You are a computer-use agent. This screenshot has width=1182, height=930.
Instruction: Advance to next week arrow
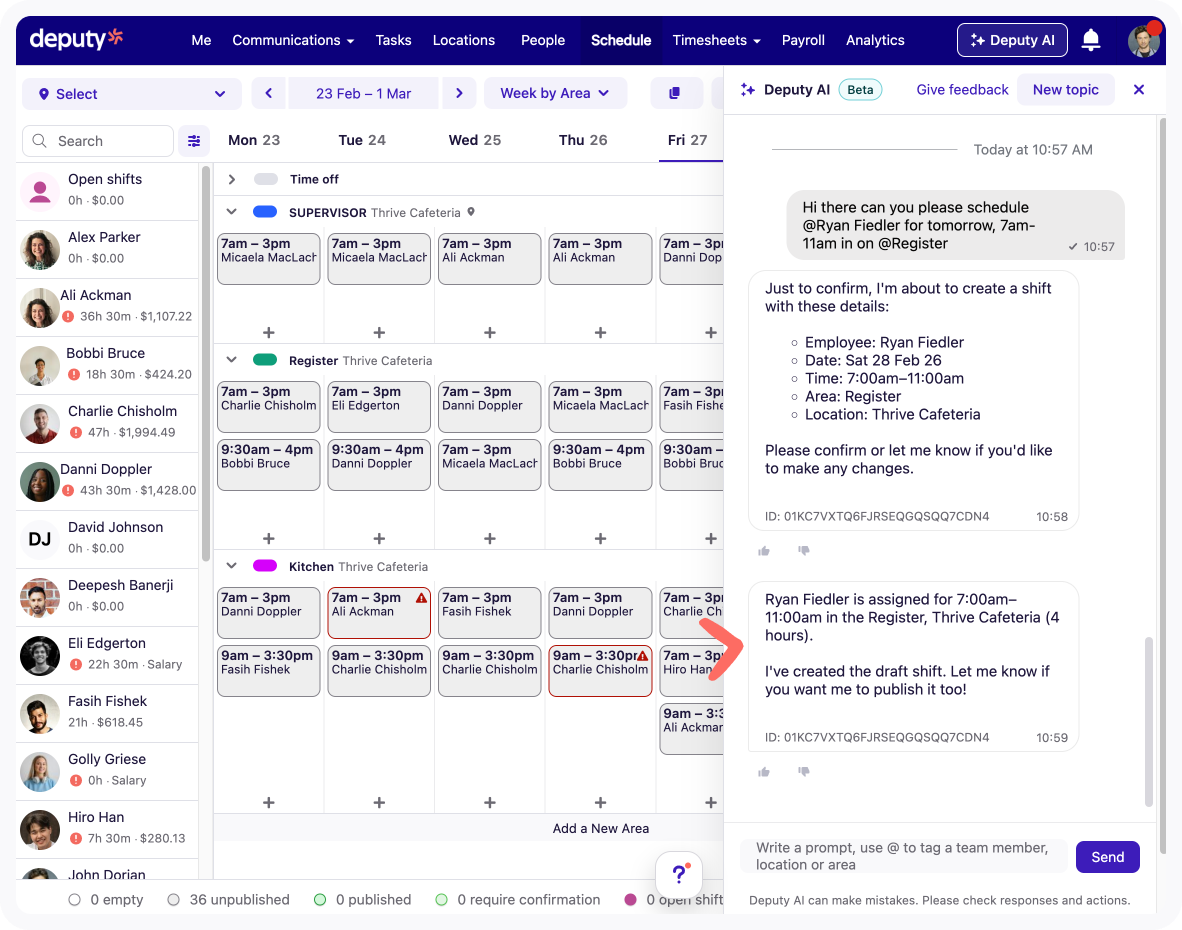click(x=459, y=93)
